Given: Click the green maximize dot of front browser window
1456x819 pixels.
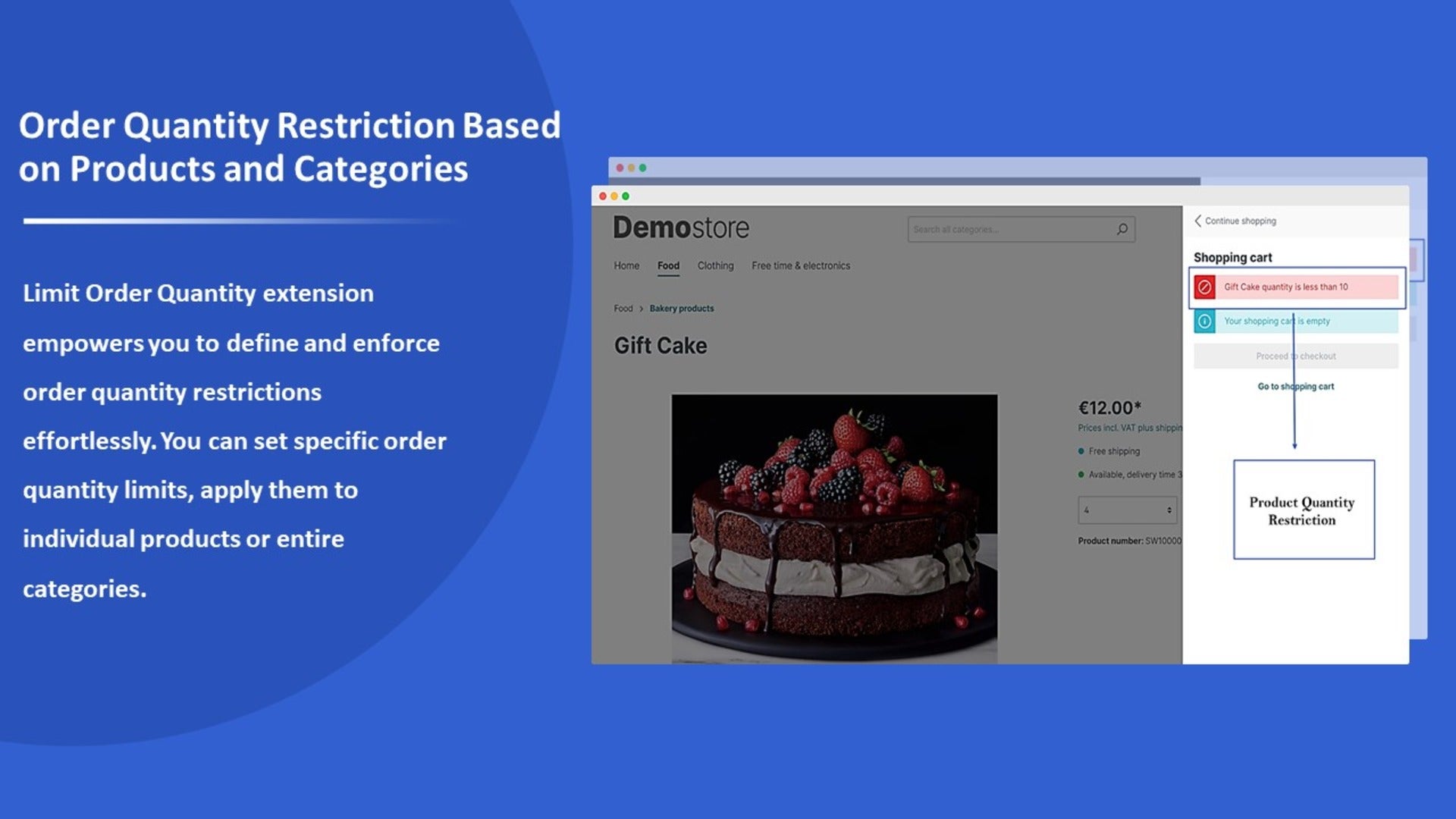Looking at the screenshot, I should (x=626, y=196).
